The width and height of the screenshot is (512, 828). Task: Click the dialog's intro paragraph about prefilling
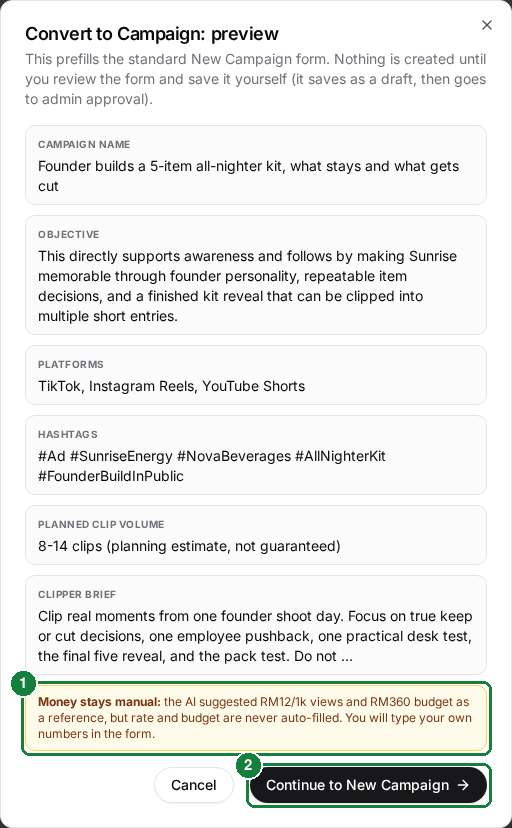pos(255,79)
